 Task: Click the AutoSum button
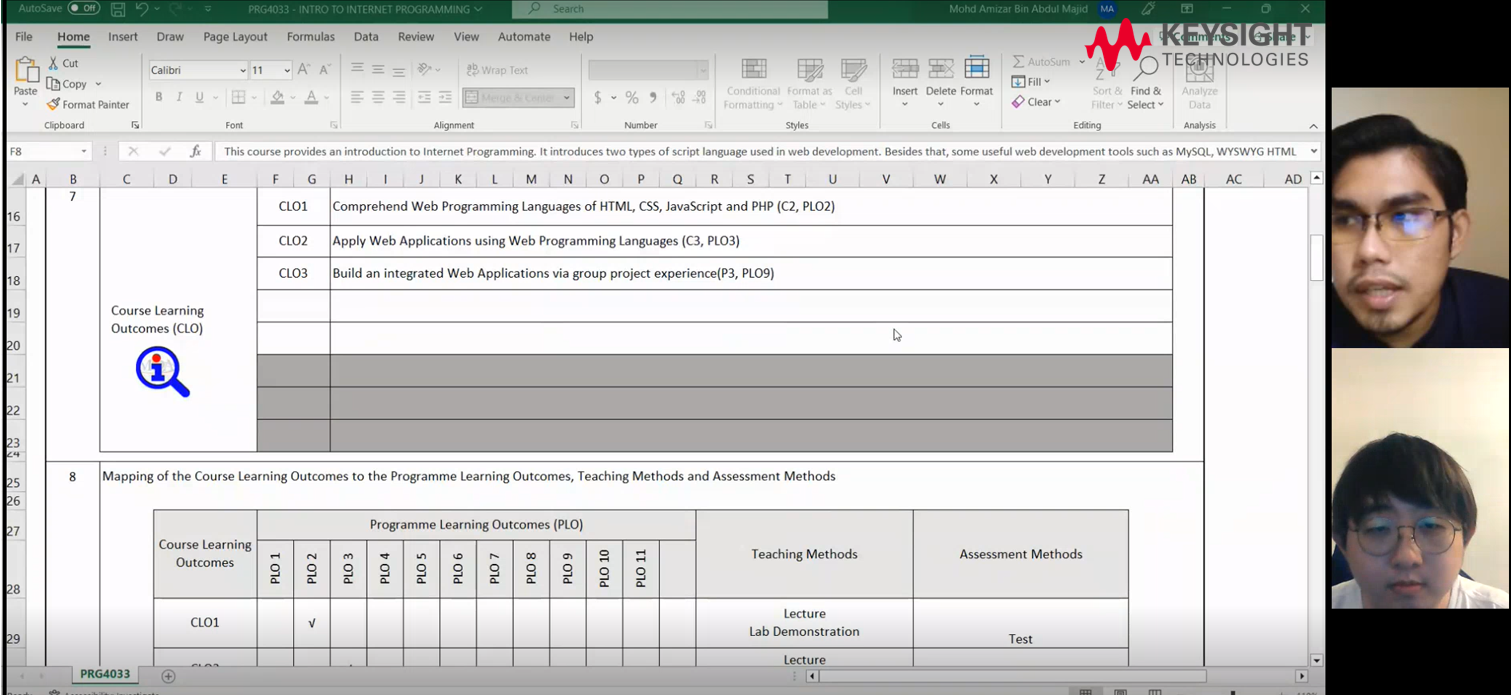1042,62
